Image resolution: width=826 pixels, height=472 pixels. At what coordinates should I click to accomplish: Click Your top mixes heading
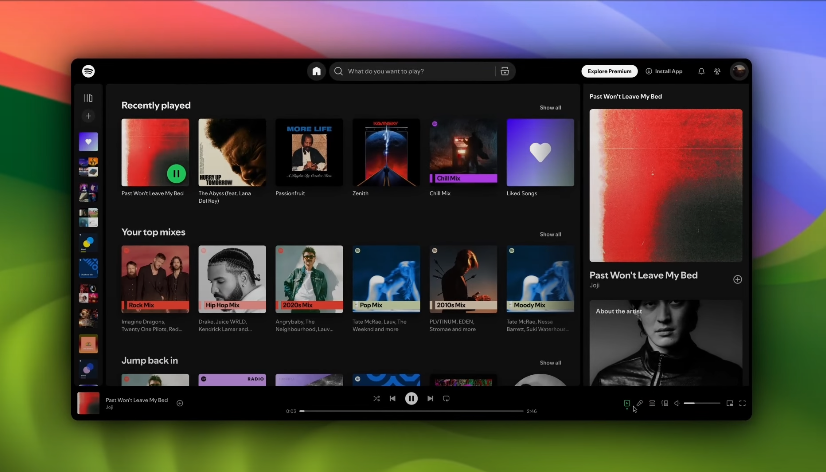point(153,232)
